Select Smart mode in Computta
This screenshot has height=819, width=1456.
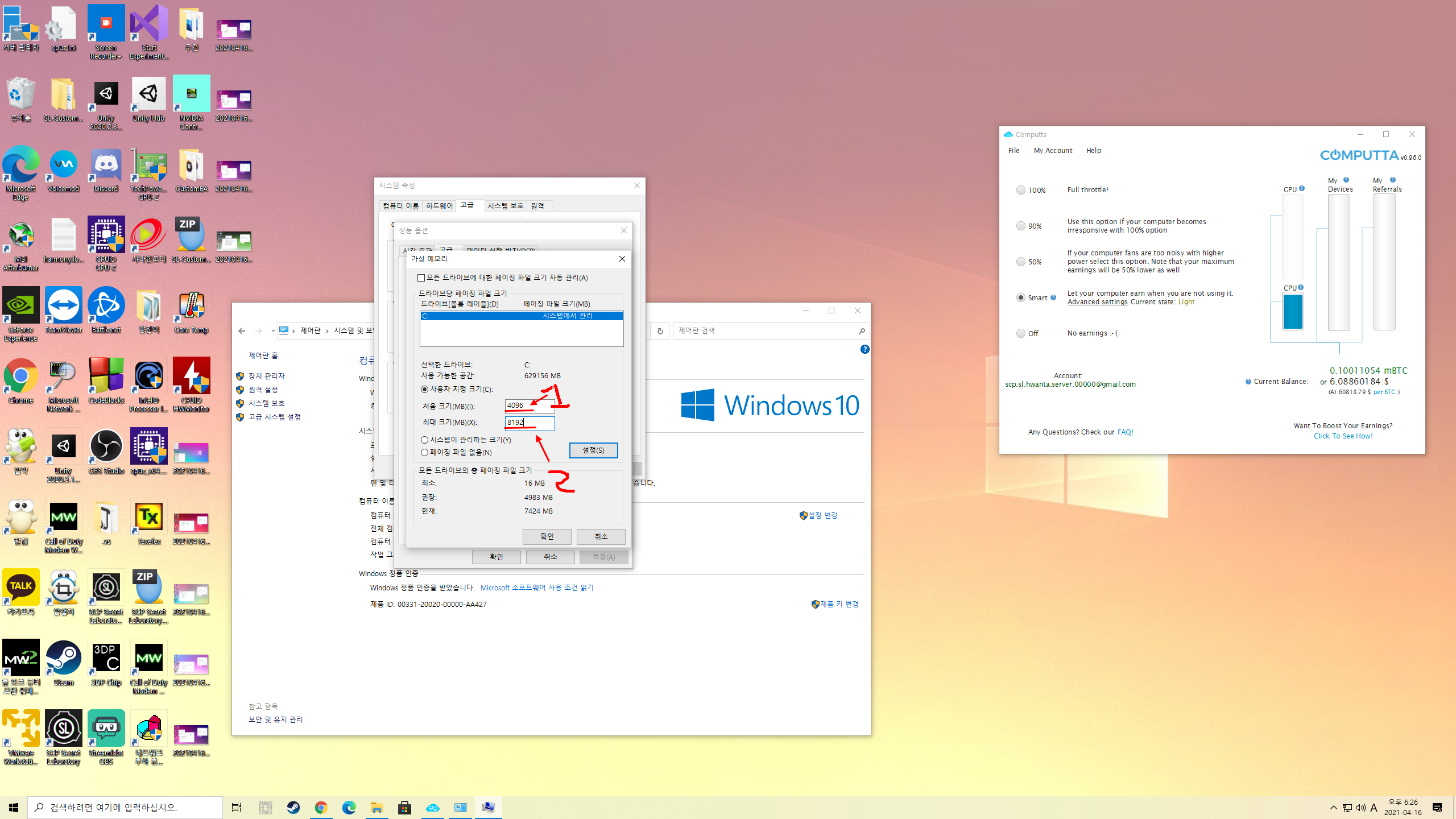point(1021,297)
